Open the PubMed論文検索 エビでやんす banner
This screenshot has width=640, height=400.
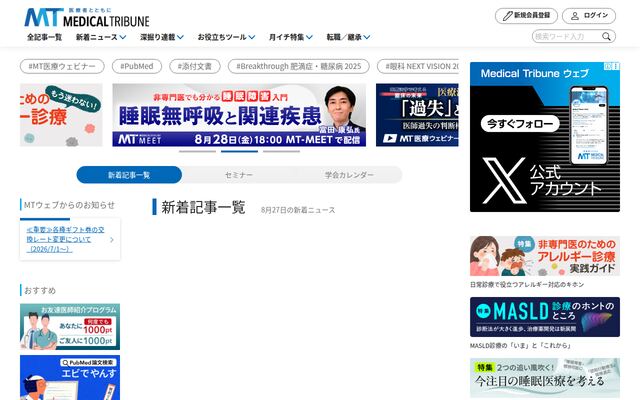[70, 378]
